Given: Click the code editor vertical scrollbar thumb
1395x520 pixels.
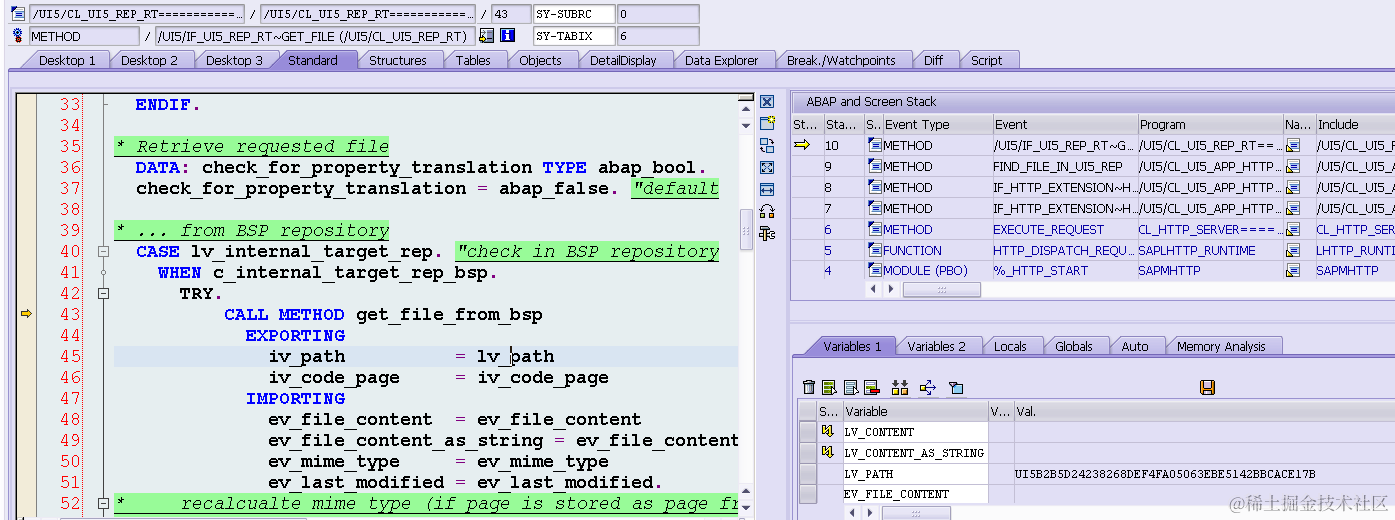Looking at the screenshot, I should click(x=745, y=229).
